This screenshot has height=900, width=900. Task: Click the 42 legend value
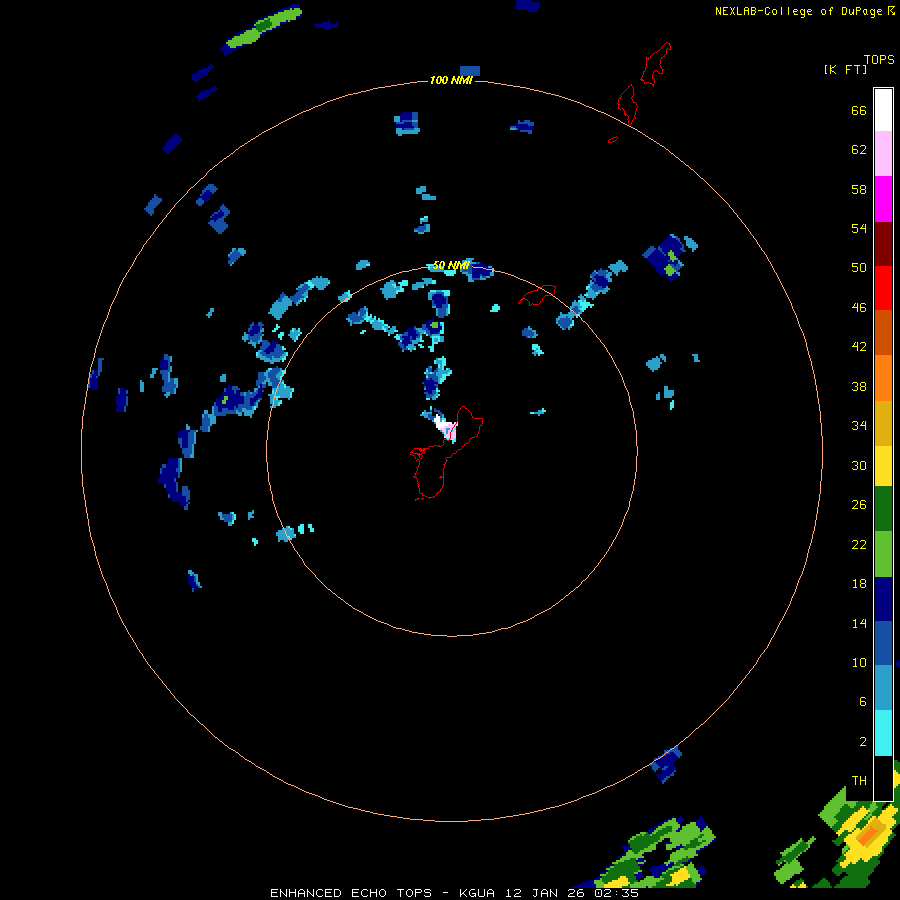[x=859, y=347]
